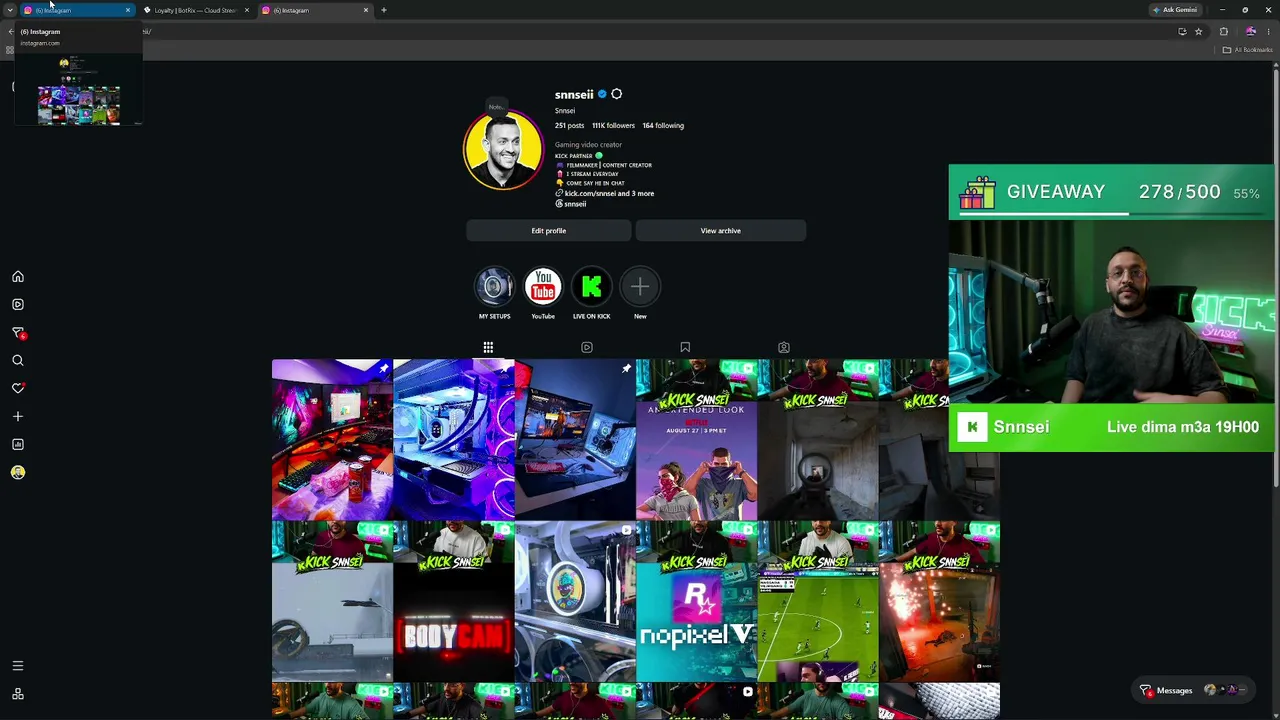Open the nopixel V post thumbnail
1280x720 pixels.
point(696,601)
